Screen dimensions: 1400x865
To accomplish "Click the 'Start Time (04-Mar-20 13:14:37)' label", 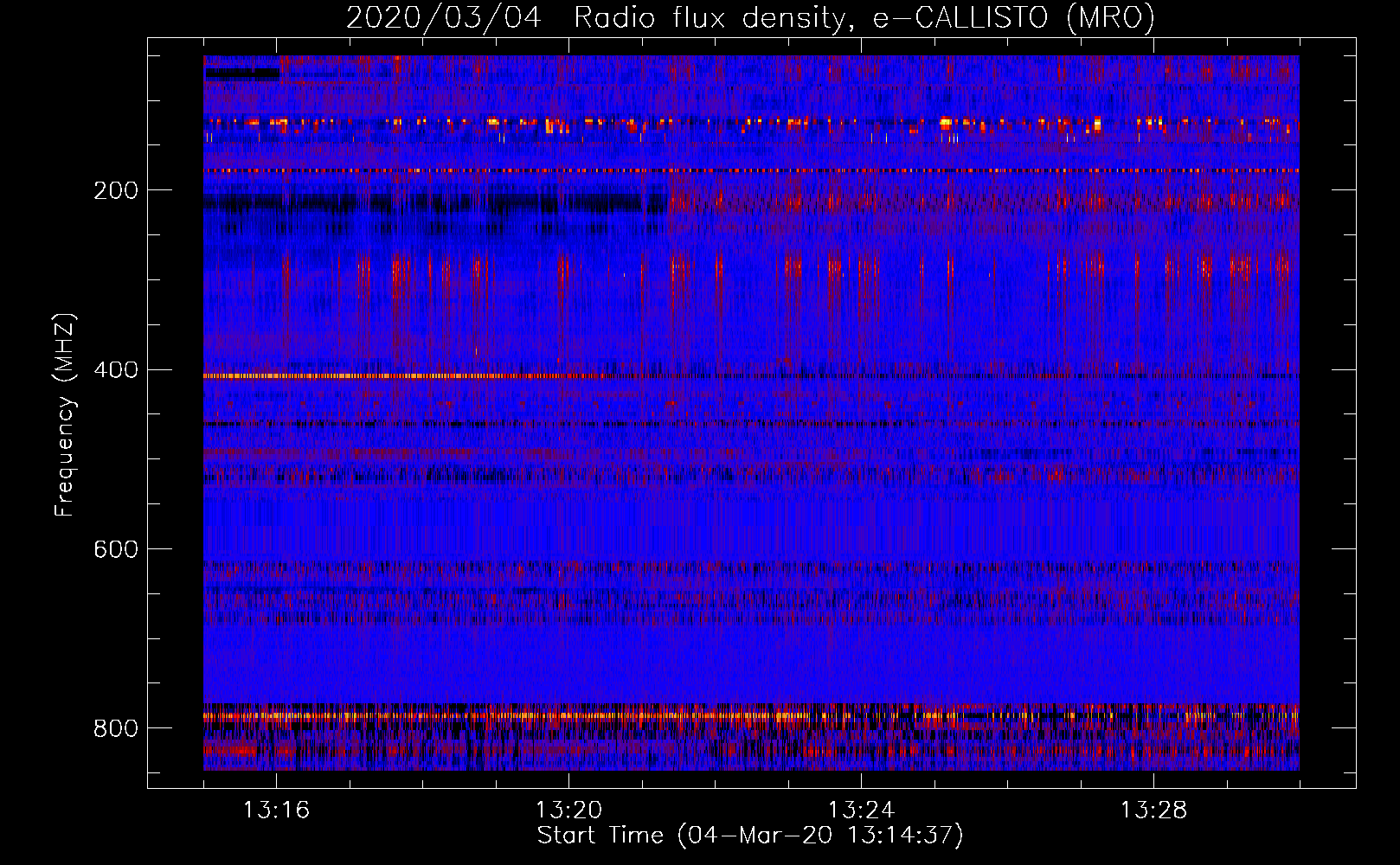I will [x=750, y=836].
